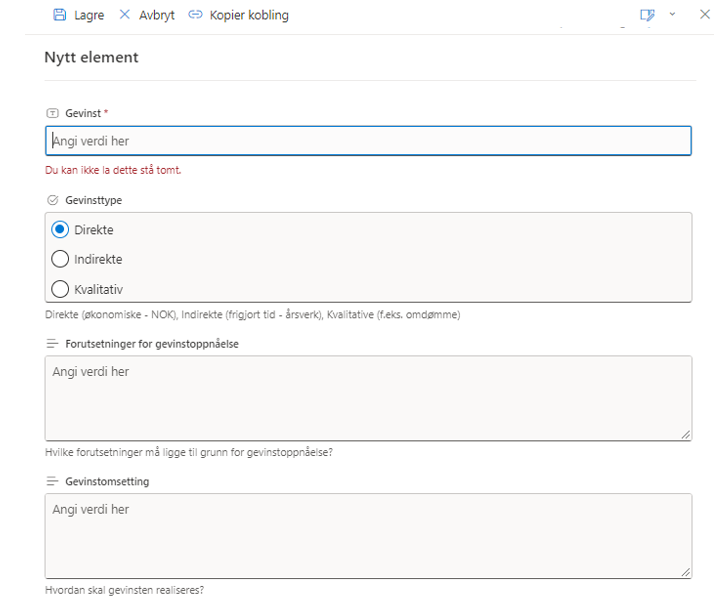Click resize handle of Gevinstomsetting text area
Screen dimensions: 716x596
685,572
